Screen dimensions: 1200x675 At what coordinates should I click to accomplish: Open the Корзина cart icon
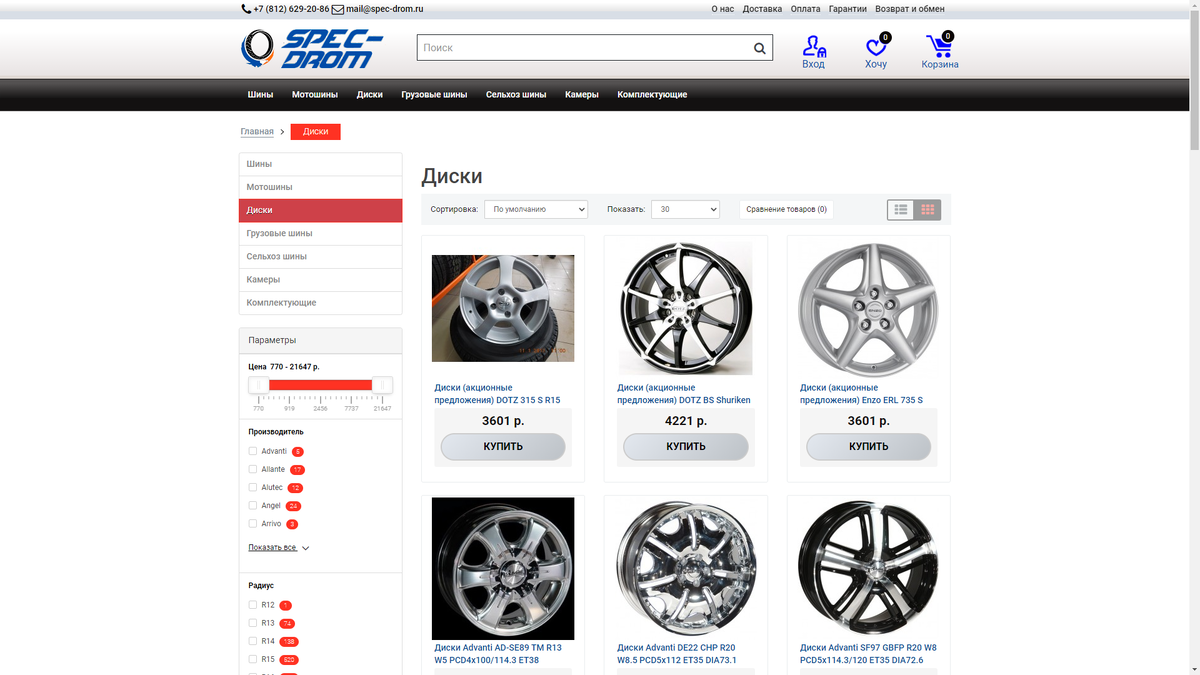point(939,46)
